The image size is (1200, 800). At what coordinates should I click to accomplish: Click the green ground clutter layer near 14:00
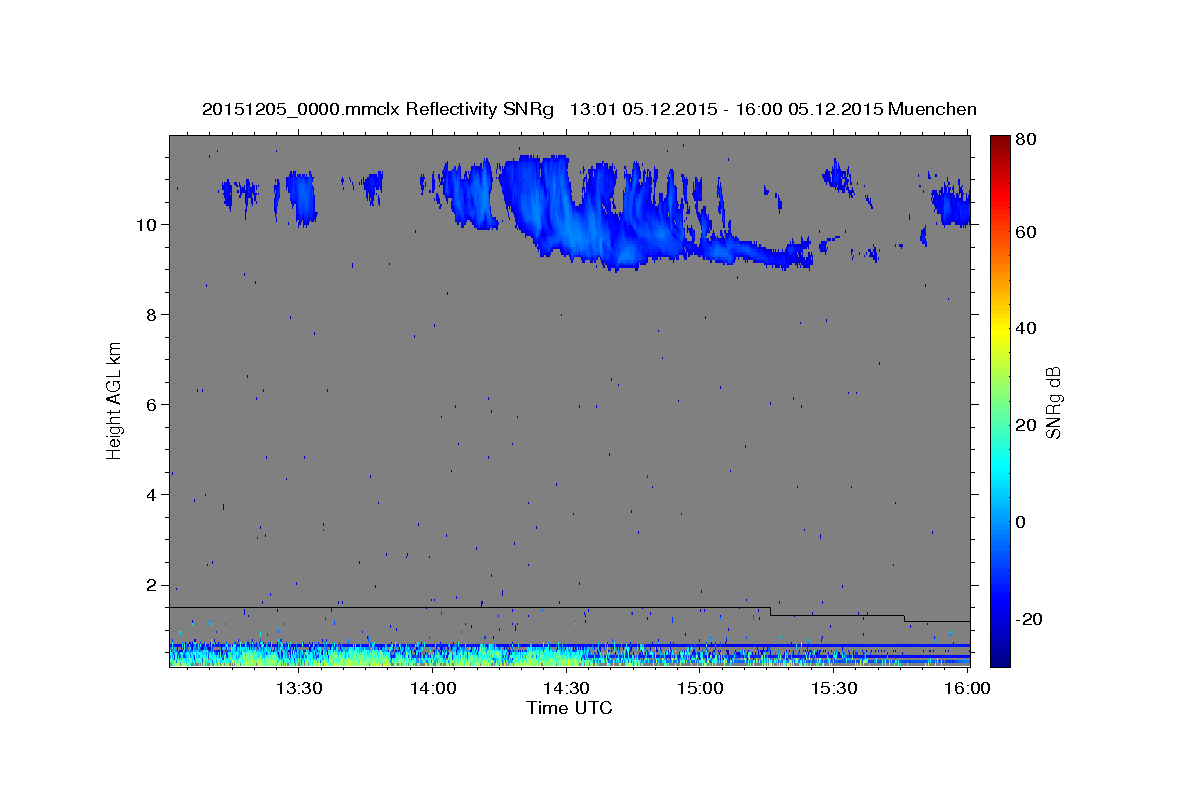[430, 657]
